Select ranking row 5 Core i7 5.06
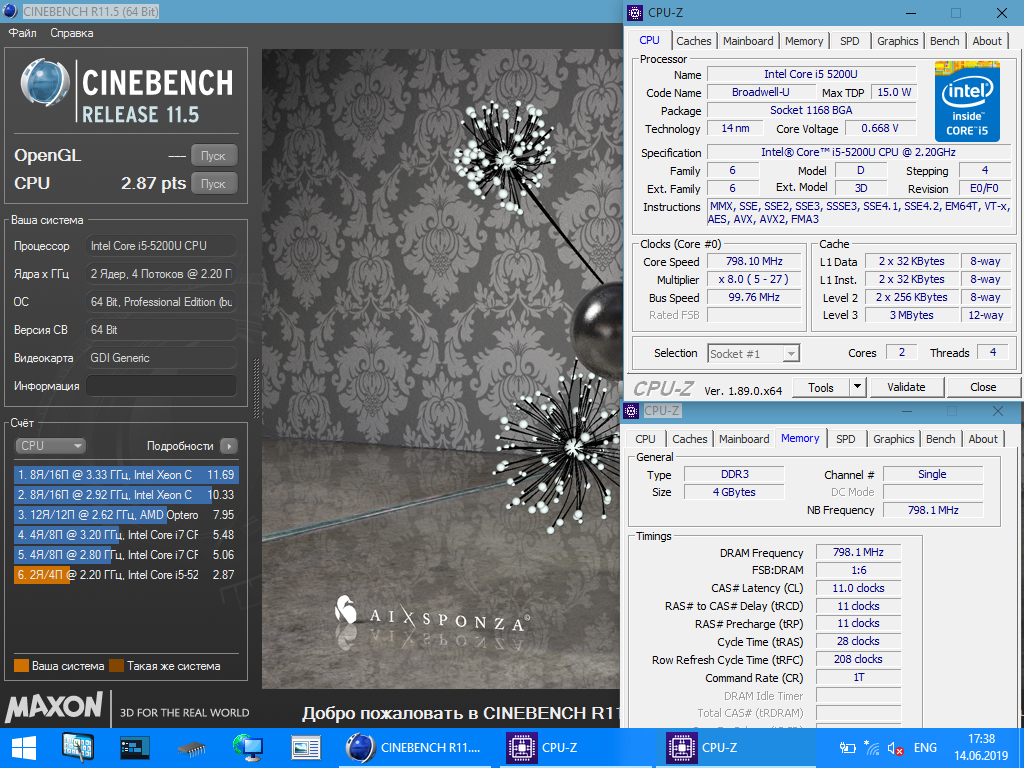 [126, 555]
